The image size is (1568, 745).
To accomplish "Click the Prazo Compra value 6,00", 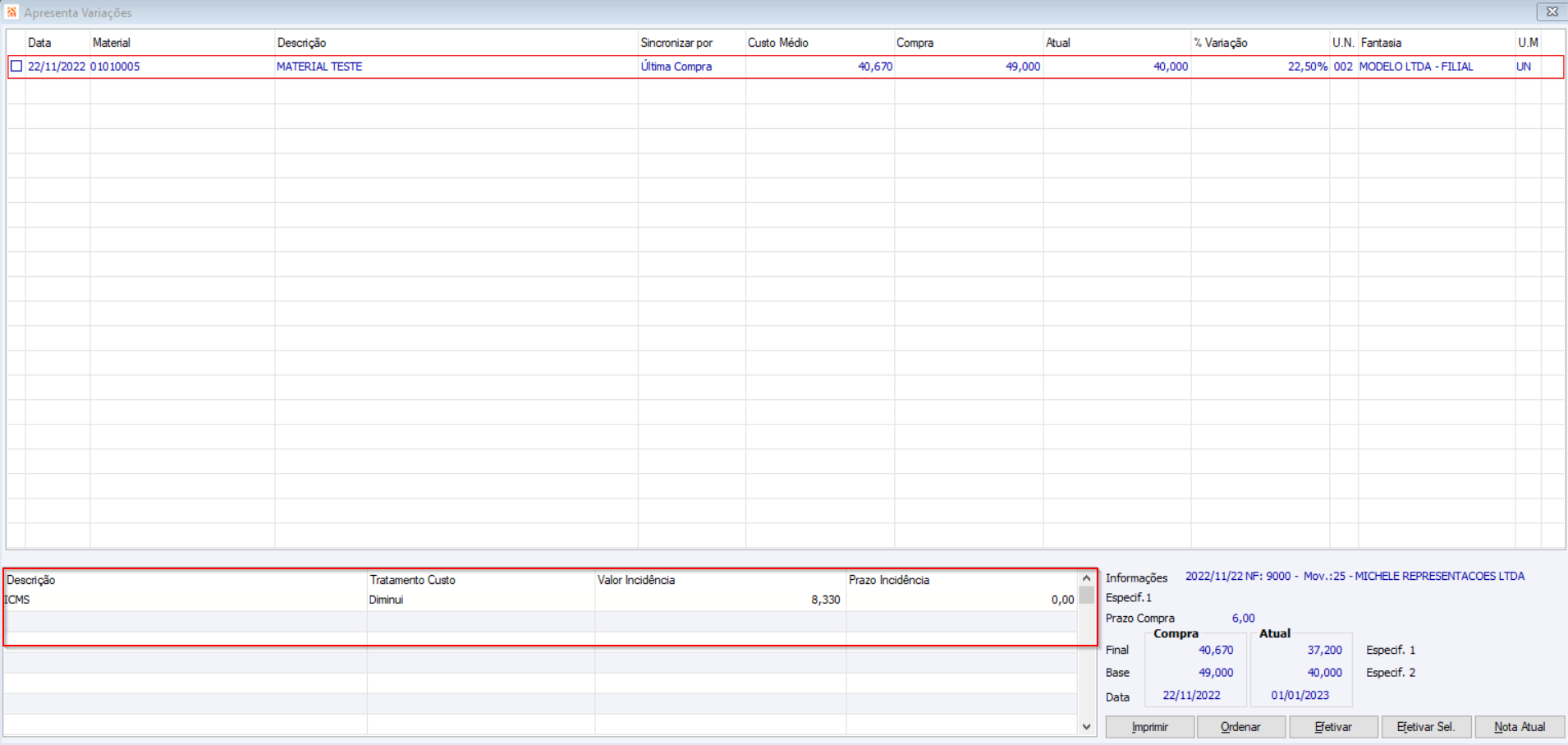I will [x=1244, y=619].
